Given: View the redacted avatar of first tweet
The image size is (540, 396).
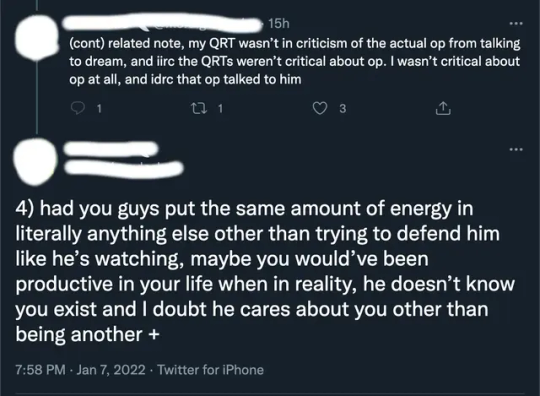Looking at the screenshot, I should (x=37, y=37).
